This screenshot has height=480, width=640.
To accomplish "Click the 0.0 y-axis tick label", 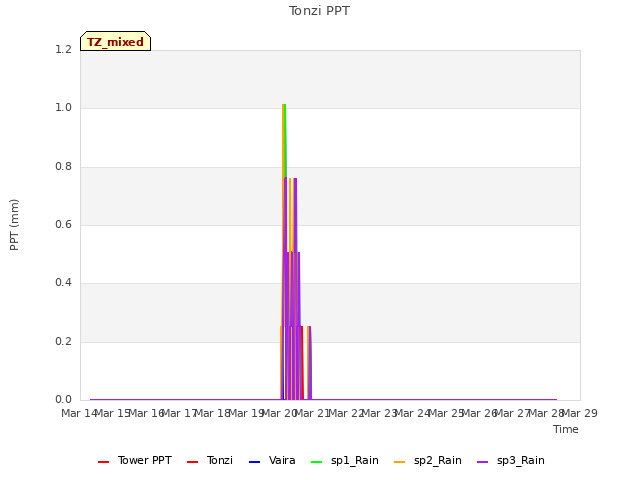I will pyautogui.click(x=63, y=399).
